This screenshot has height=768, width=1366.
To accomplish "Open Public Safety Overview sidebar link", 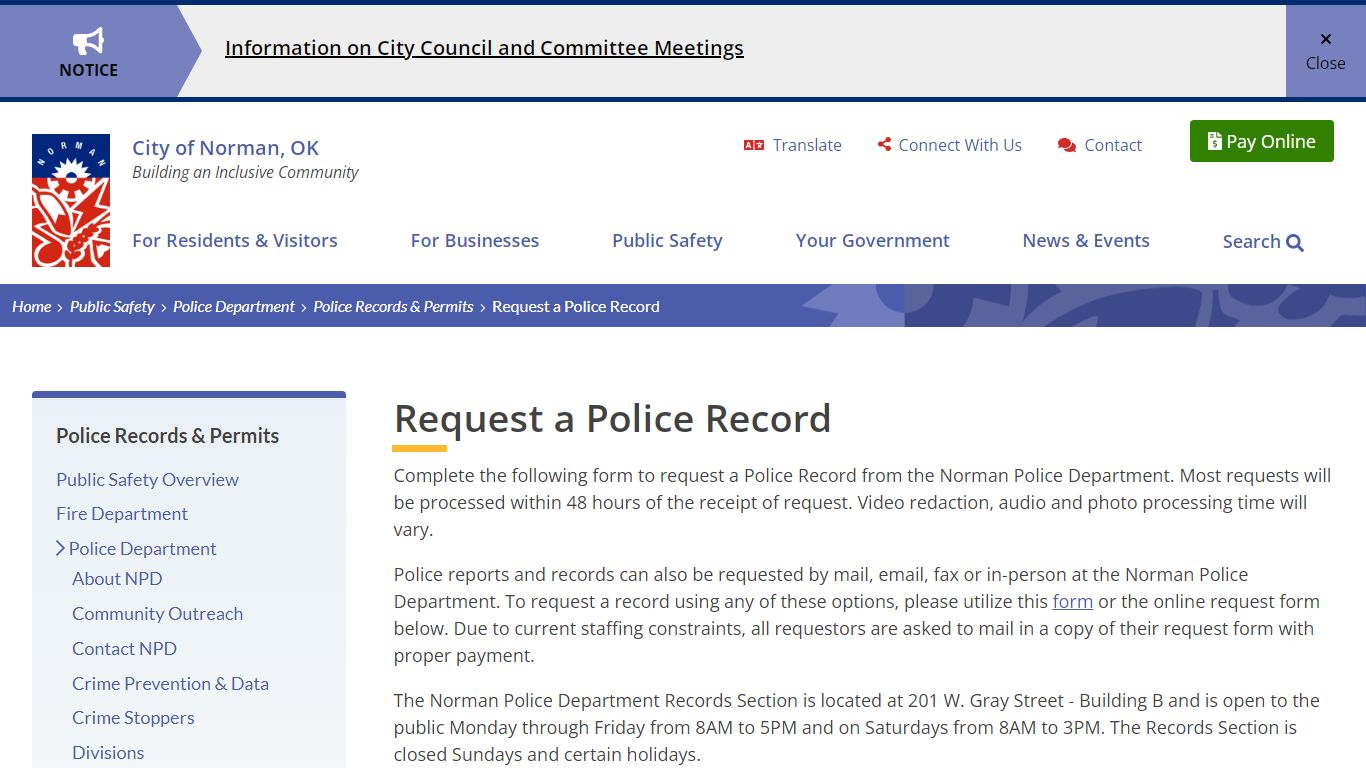I will 147,479.
